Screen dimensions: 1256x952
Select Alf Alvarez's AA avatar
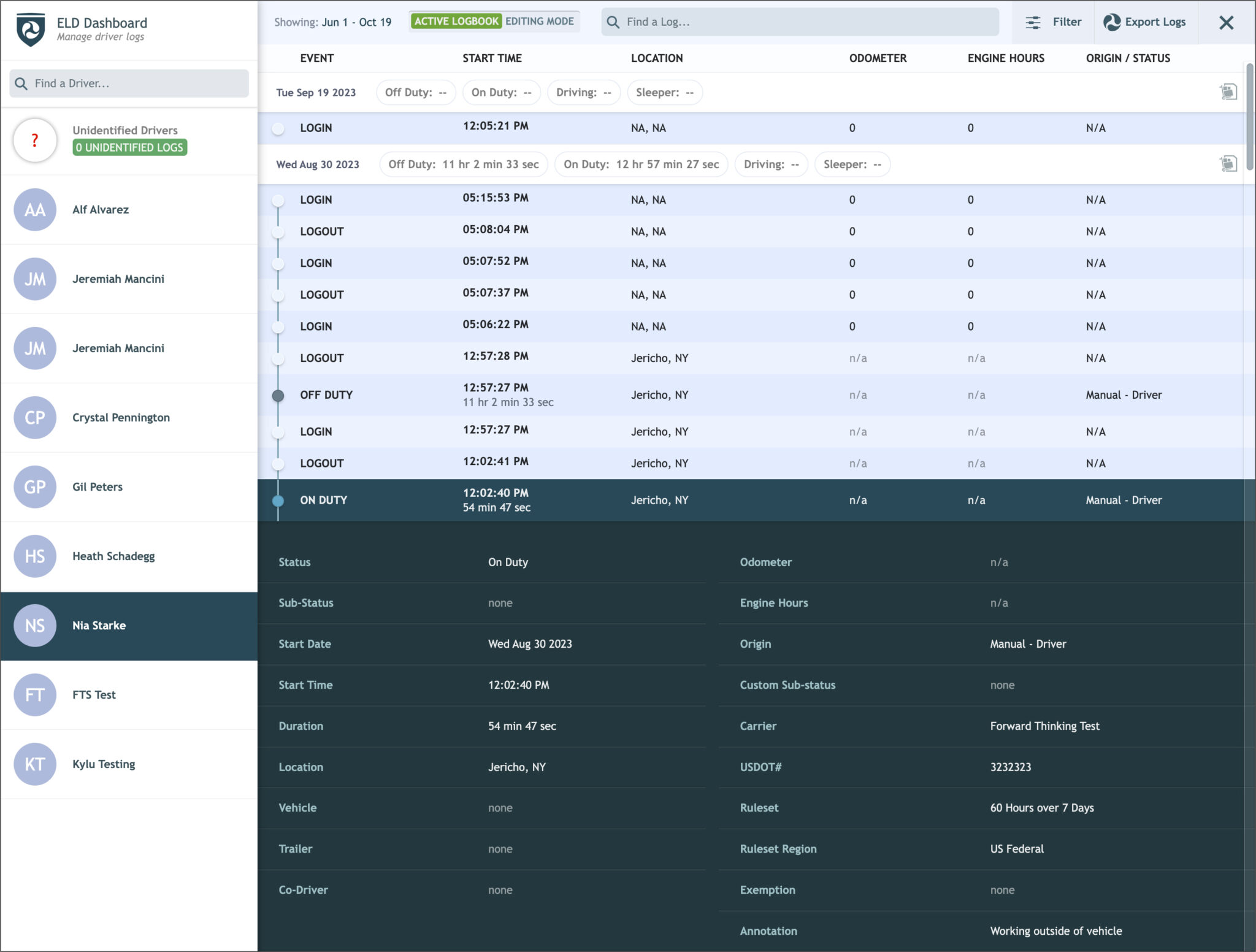[x=35, y=209]
